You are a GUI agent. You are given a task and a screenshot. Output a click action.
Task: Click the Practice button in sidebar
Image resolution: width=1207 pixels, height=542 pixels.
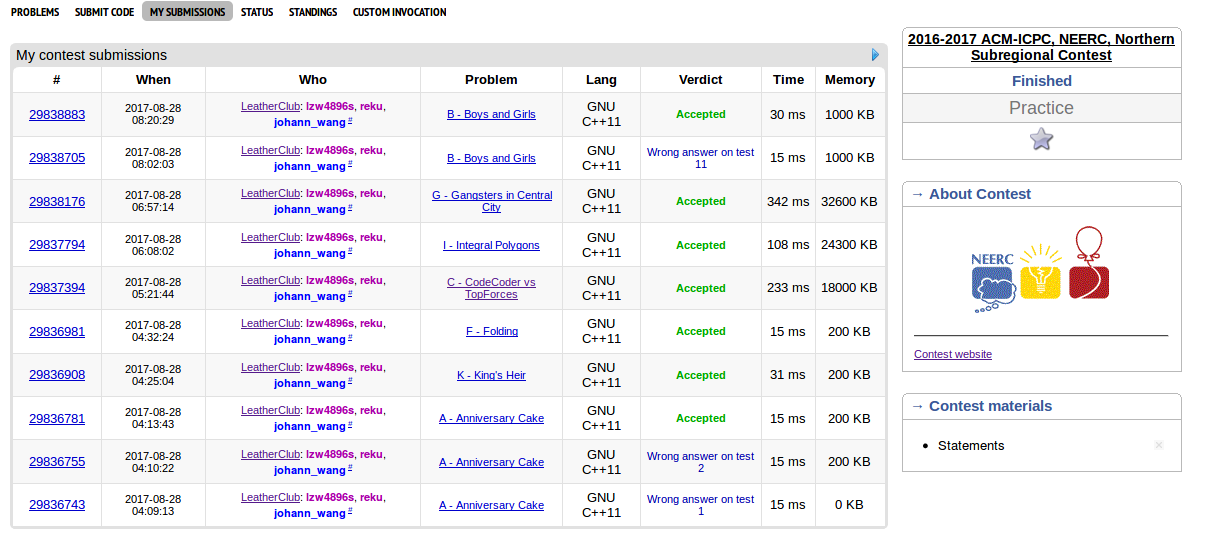pos(1041,108)
